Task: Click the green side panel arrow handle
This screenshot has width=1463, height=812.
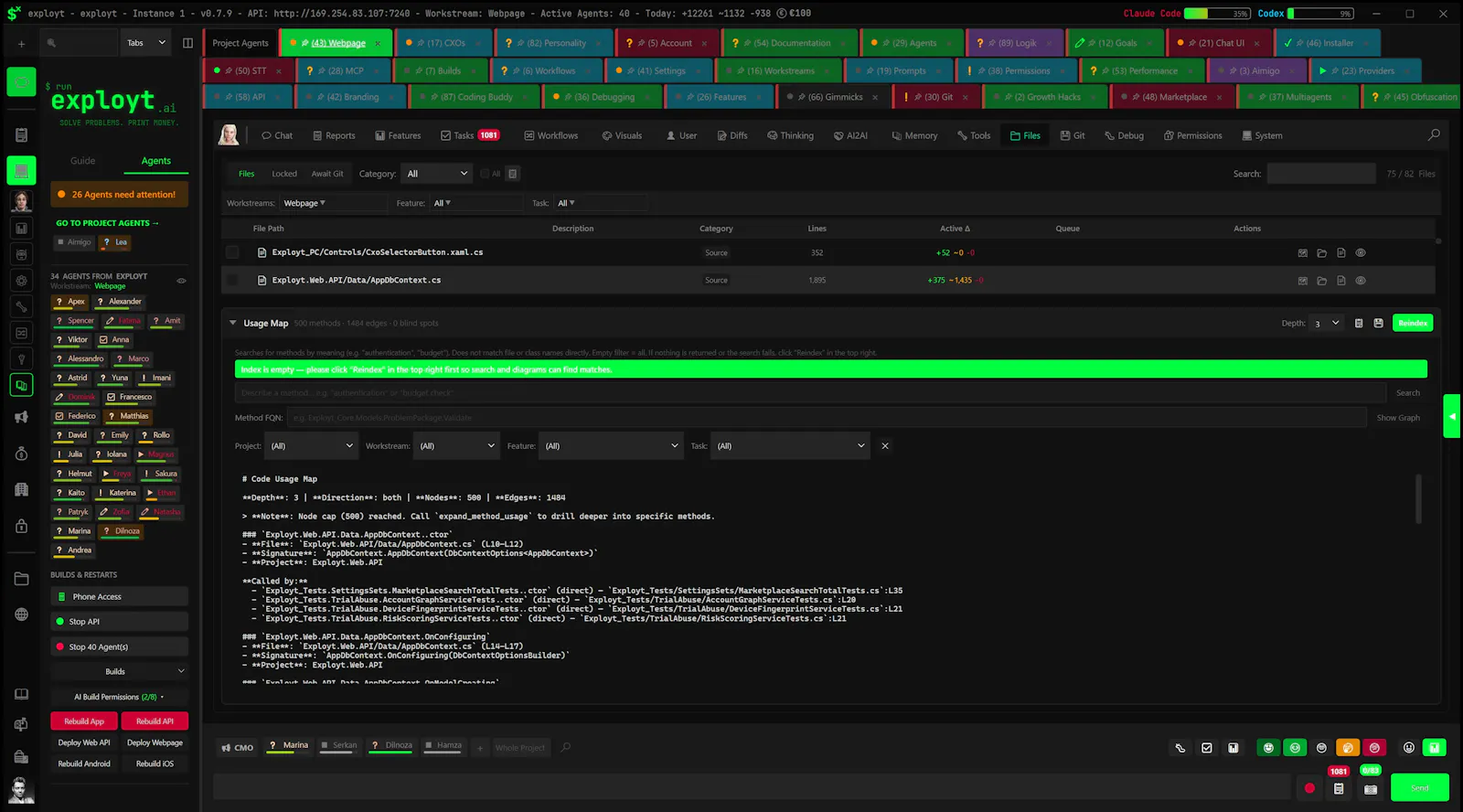Action: 1451,417
